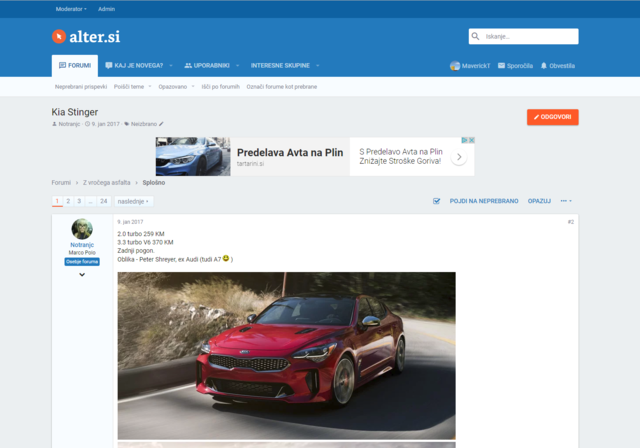This screenshot has height=448, width=640.
Task: Click the alter.si logo
Action: coord(86,37)
